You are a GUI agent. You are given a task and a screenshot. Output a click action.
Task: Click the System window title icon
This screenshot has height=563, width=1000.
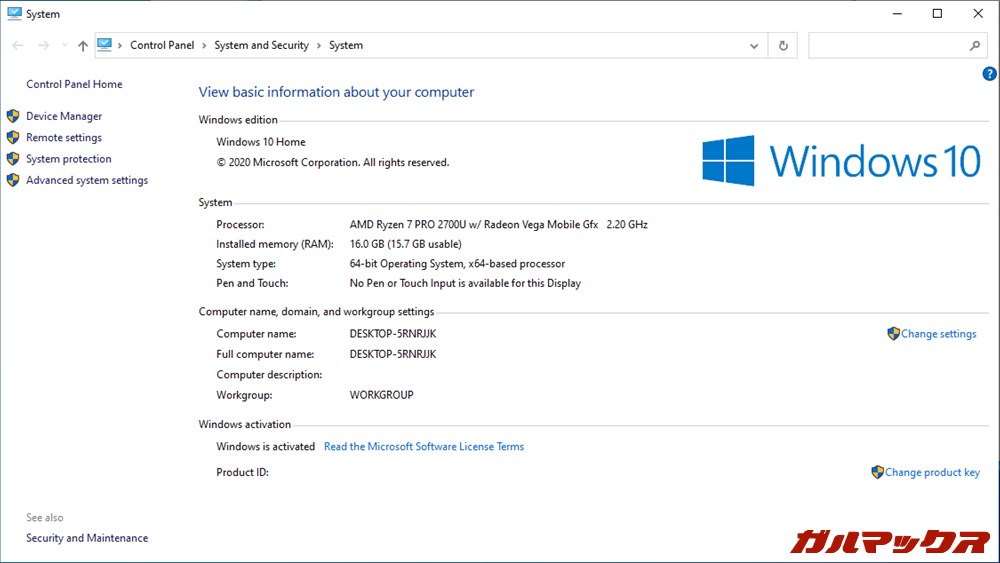pos(14,14)
